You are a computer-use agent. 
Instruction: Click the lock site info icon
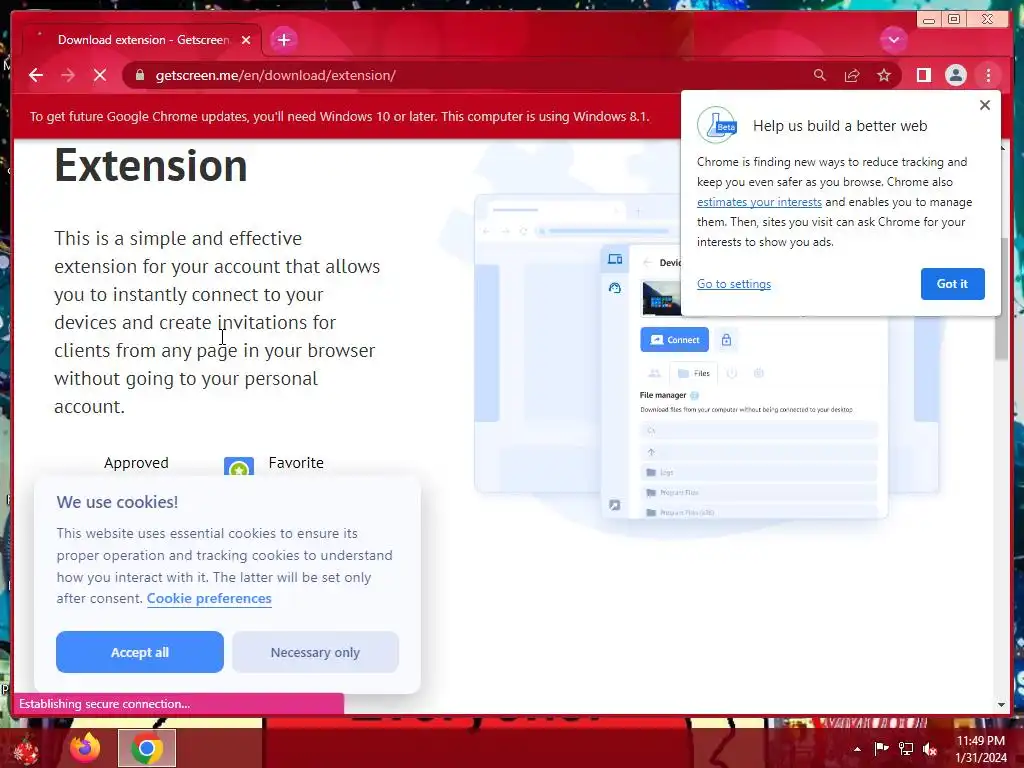tap(139, 75)
